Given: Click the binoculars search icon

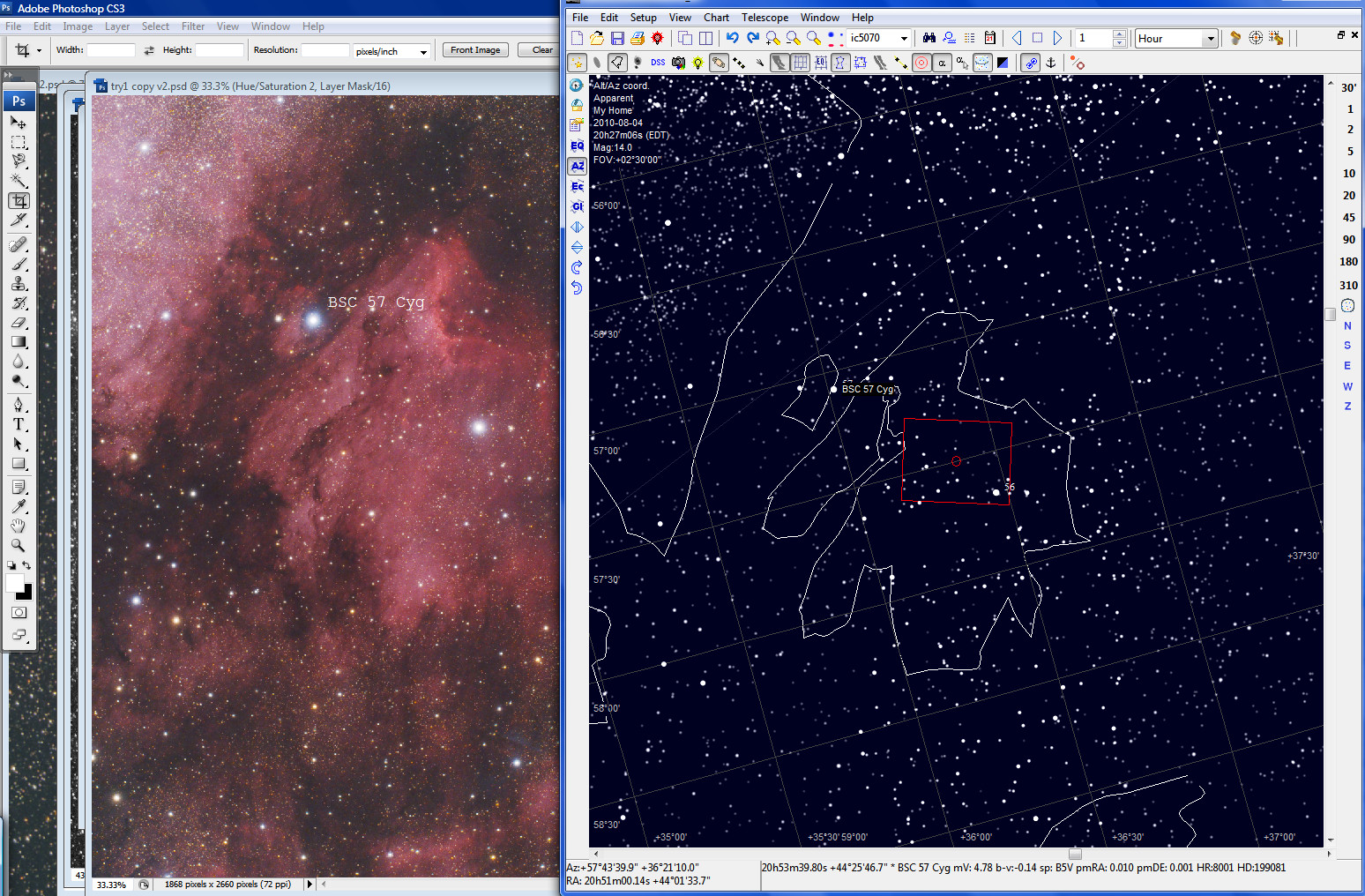Looking at the screenshot, I should pos(929,38).
